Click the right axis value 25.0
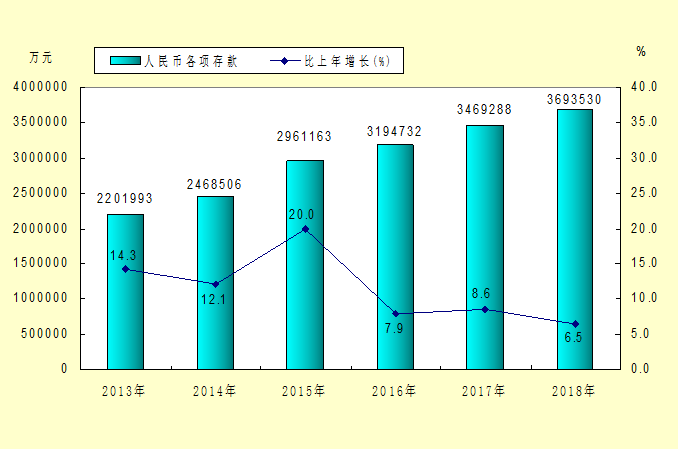The height and width of the screenshot is (453, 678). click(644, 193)
